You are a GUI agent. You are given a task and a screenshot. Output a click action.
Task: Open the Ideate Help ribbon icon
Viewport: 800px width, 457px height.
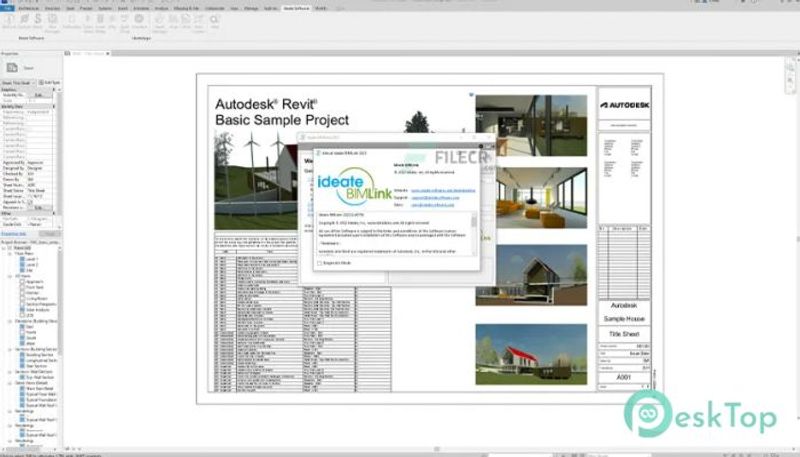214,22
